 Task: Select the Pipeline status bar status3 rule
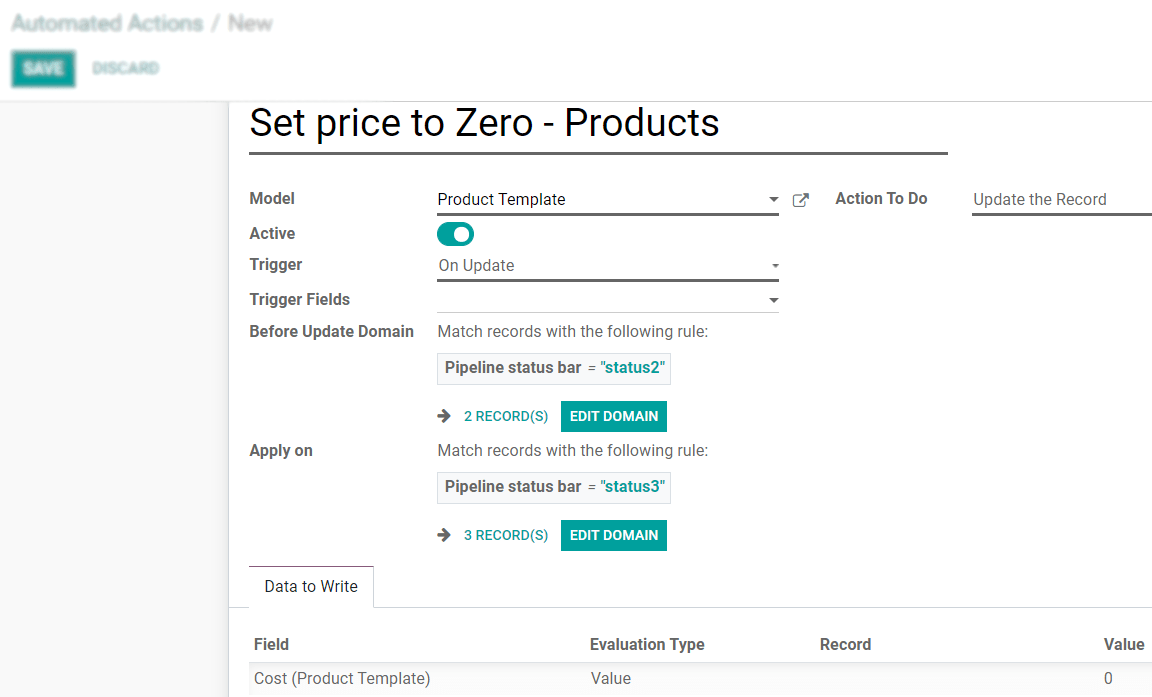tap(554, 487)
